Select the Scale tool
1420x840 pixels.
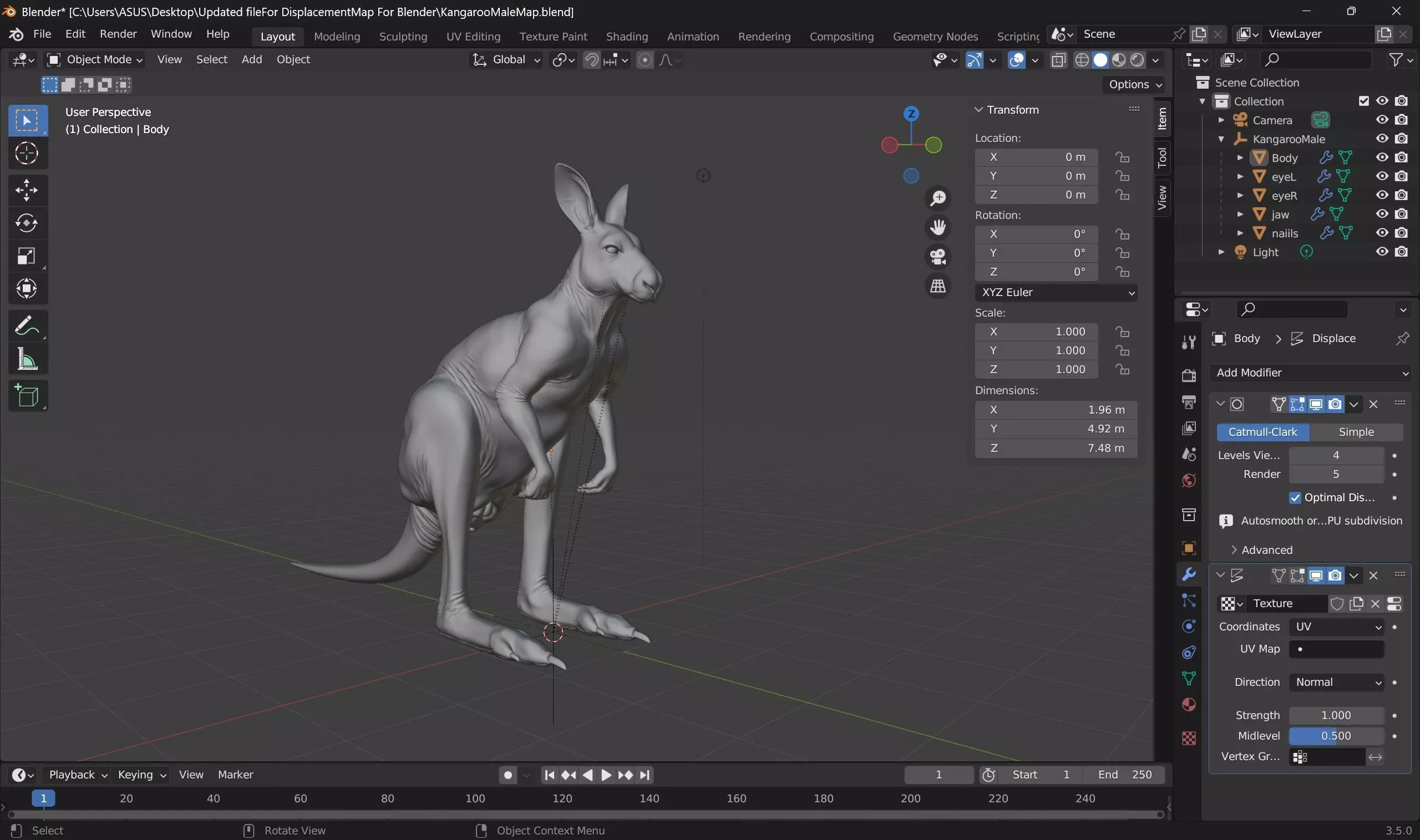coord(27,256)
